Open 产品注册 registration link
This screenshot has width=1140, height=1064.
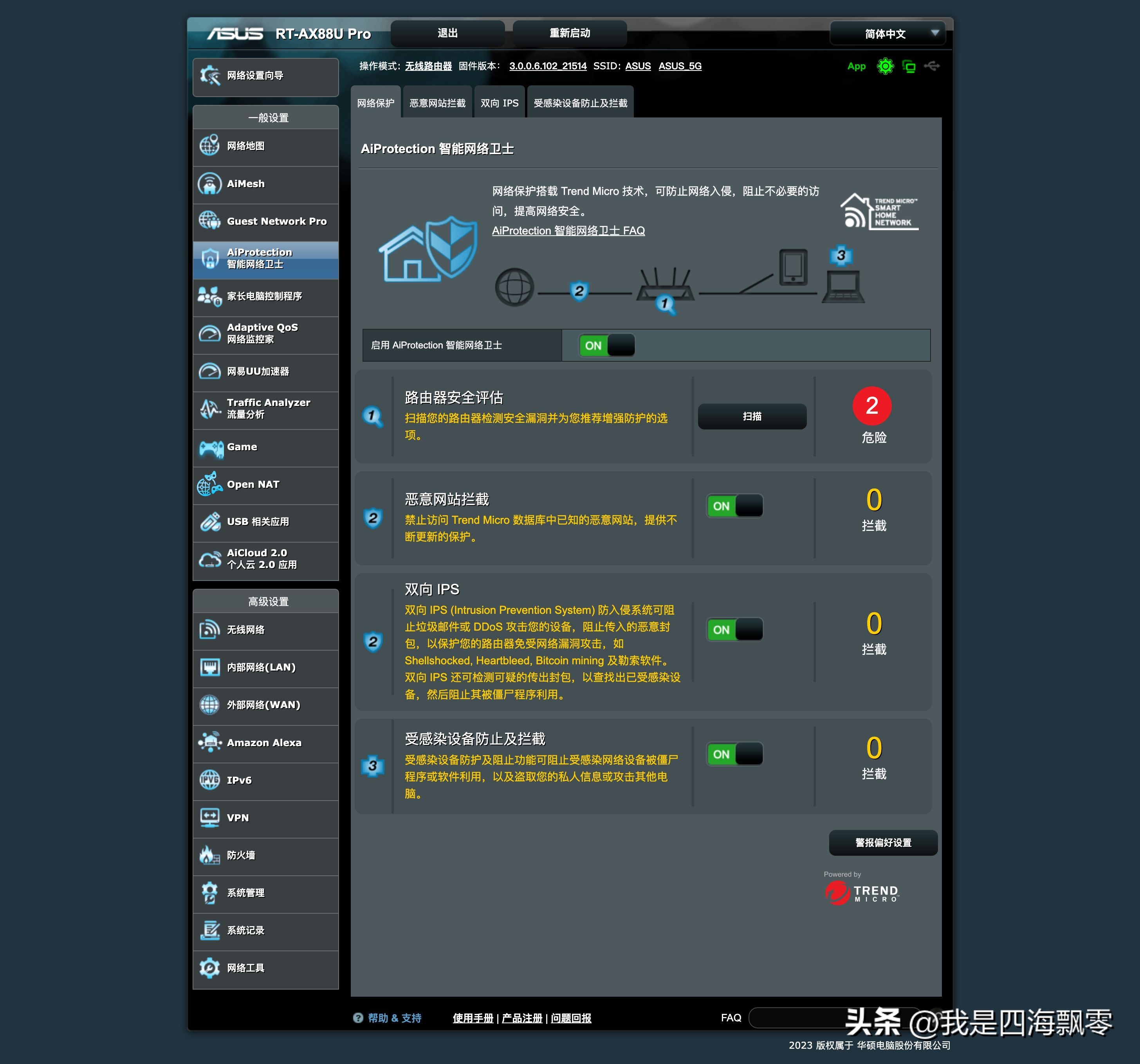(x=522, y=1018)
